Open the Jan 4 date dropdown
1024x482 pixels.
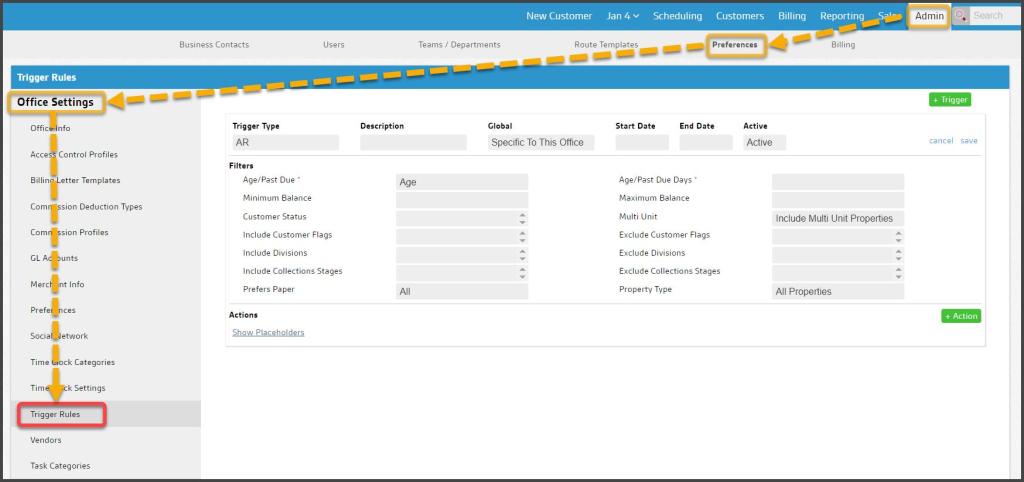click(622, 16)
